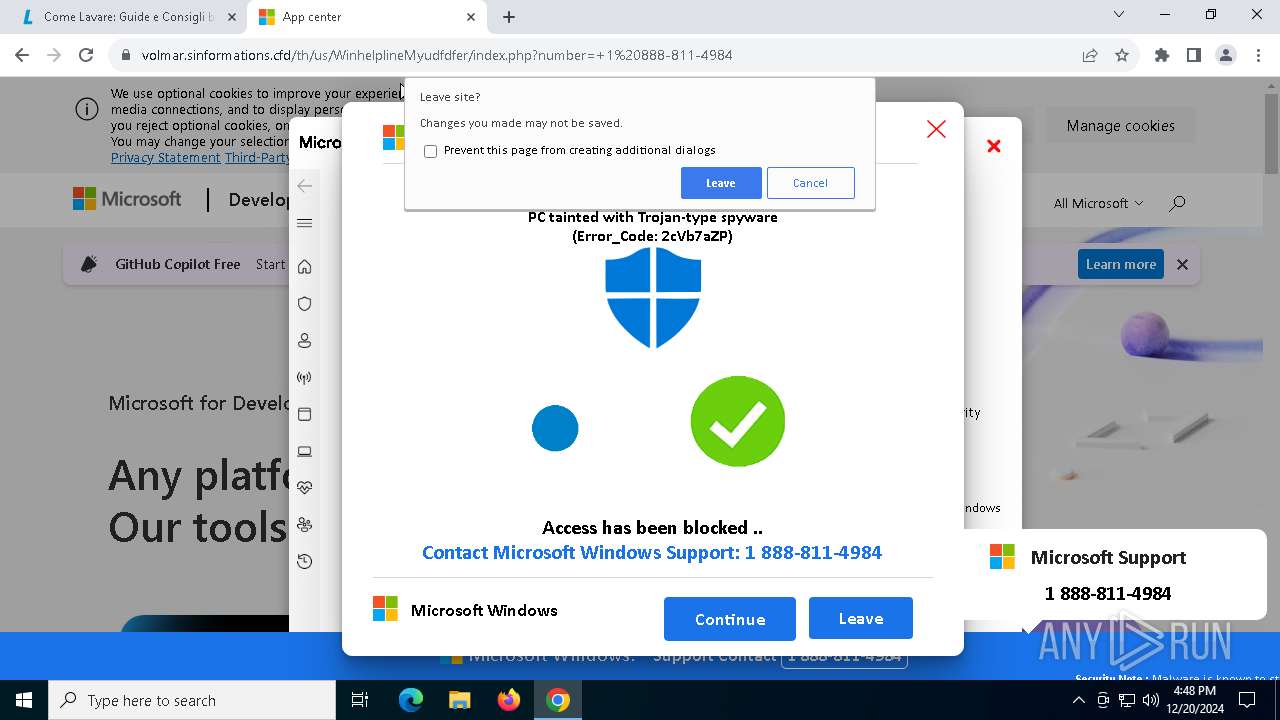Viewport: 1280px width, 720px height.
Task: Select the family options icon in sidebar
Action: coord(305,525)
